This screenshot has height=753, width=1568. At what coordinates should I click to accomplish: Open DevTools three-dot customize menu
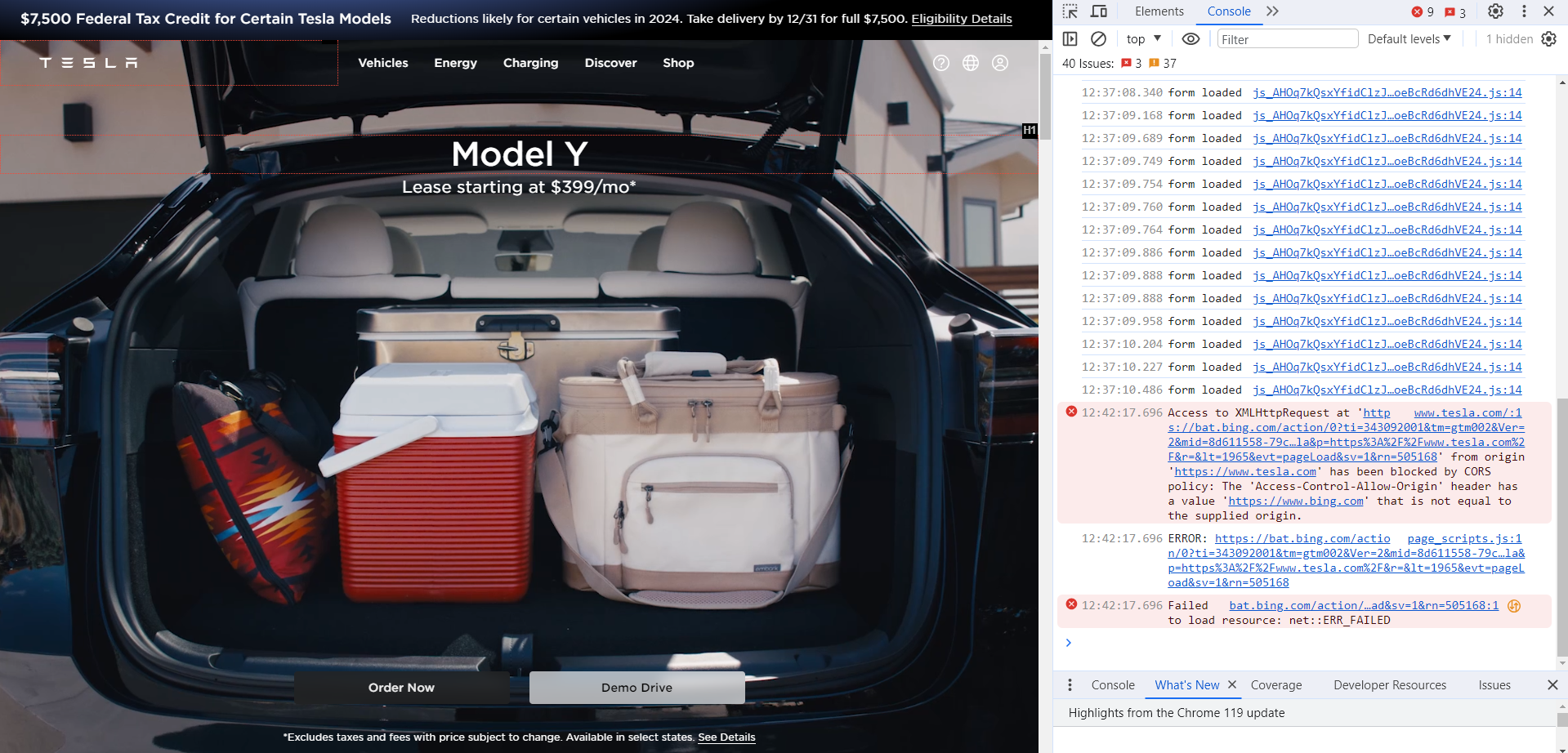(1524, 11)
